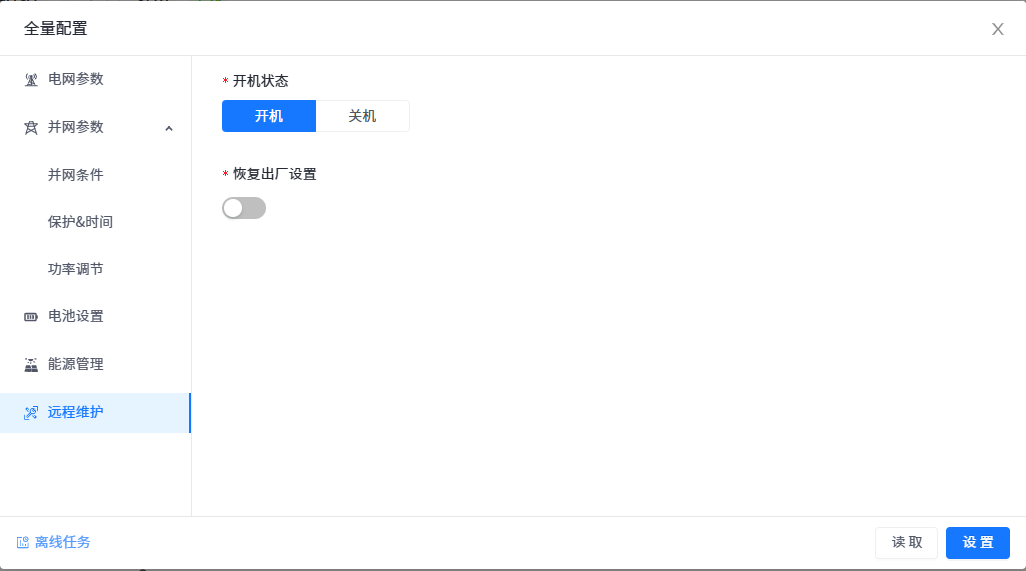The width and height of the screenshot is (1026, 571).
Task: Select 开机 as the power state
Action: click(x=269, y=116)
